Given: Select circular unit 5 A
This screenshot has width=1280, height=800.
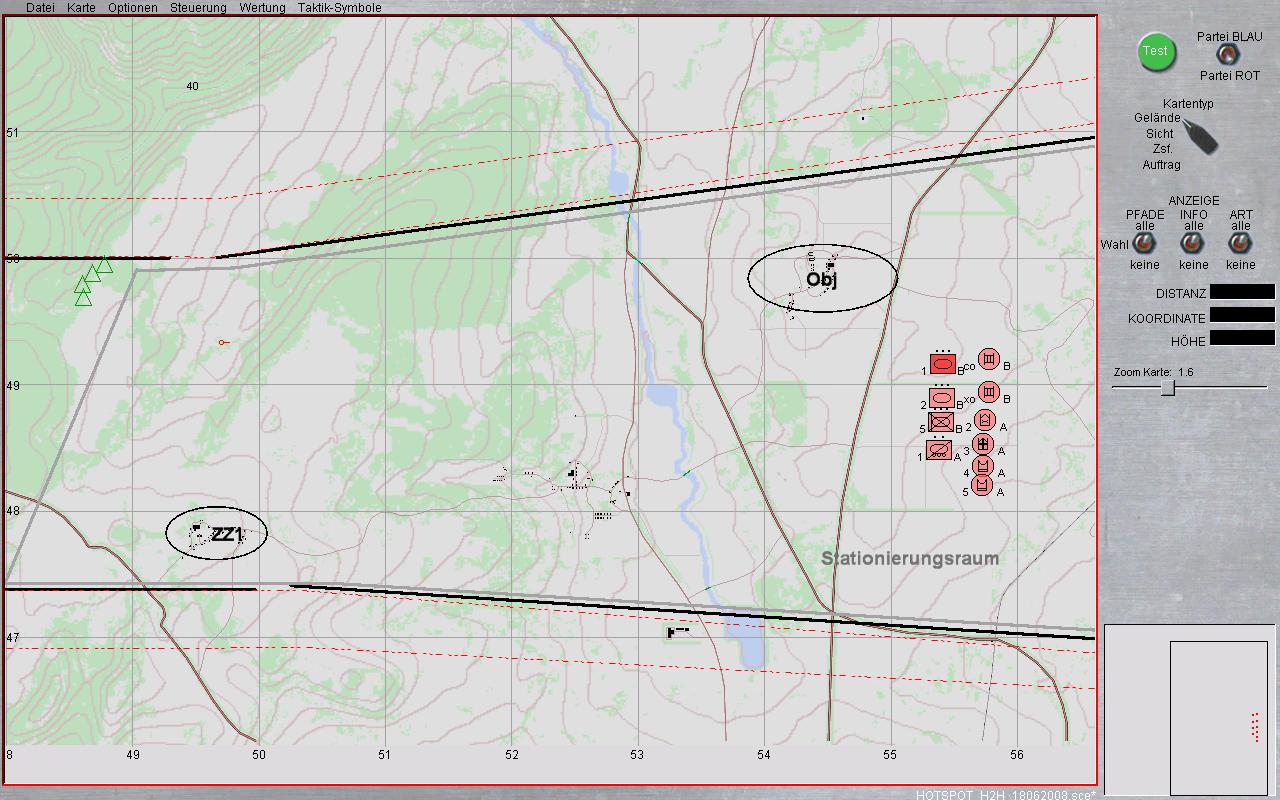Looking at the screenshot, I should (x=983, y=486).
